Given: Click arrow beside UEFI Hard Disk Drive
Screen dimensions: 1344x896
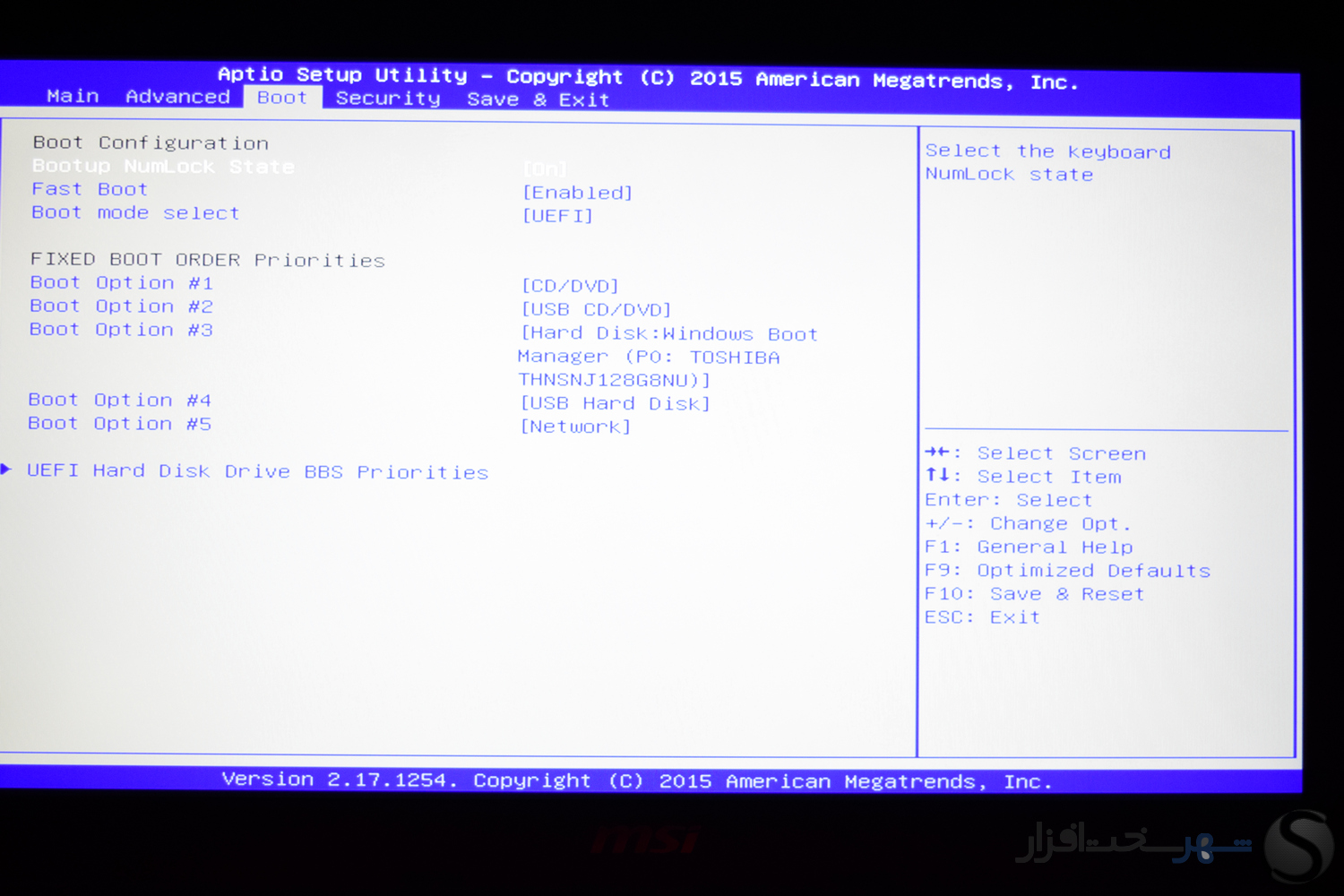Looking at the screenshot, I should coord(6,469).
